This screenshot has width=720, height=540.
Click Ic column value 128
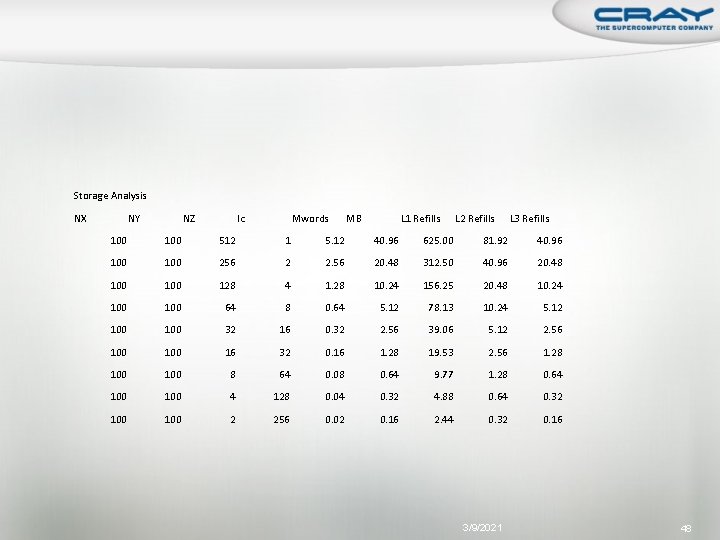pyautogui.click(x=281, y=397)
